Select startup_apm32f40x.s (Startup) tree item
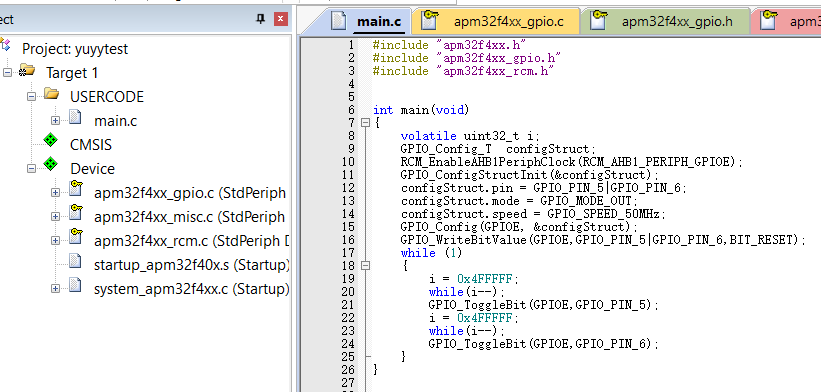The width and height of the screenshot is (821, 392). click(x=192, y=265)
